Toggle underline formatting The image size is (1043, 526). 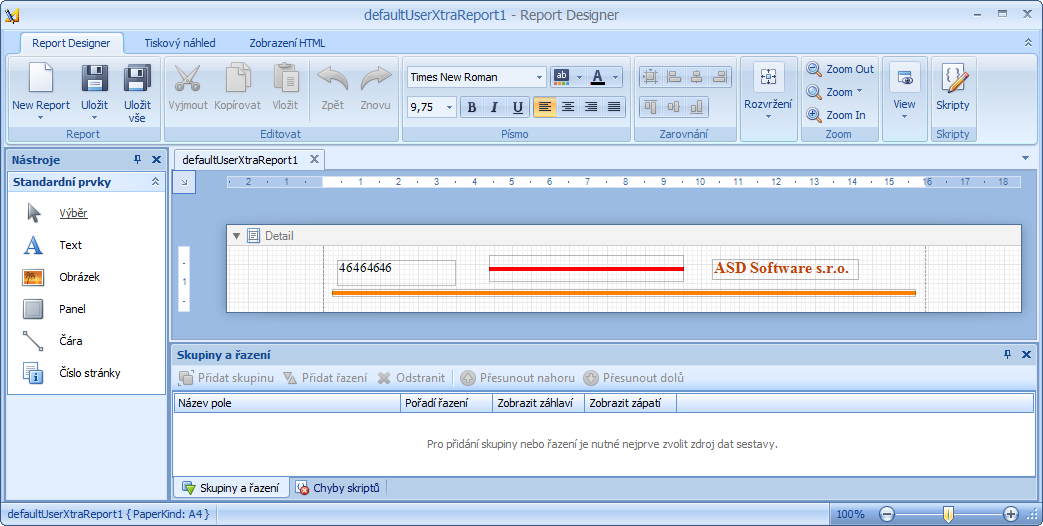tap(518, 107)
